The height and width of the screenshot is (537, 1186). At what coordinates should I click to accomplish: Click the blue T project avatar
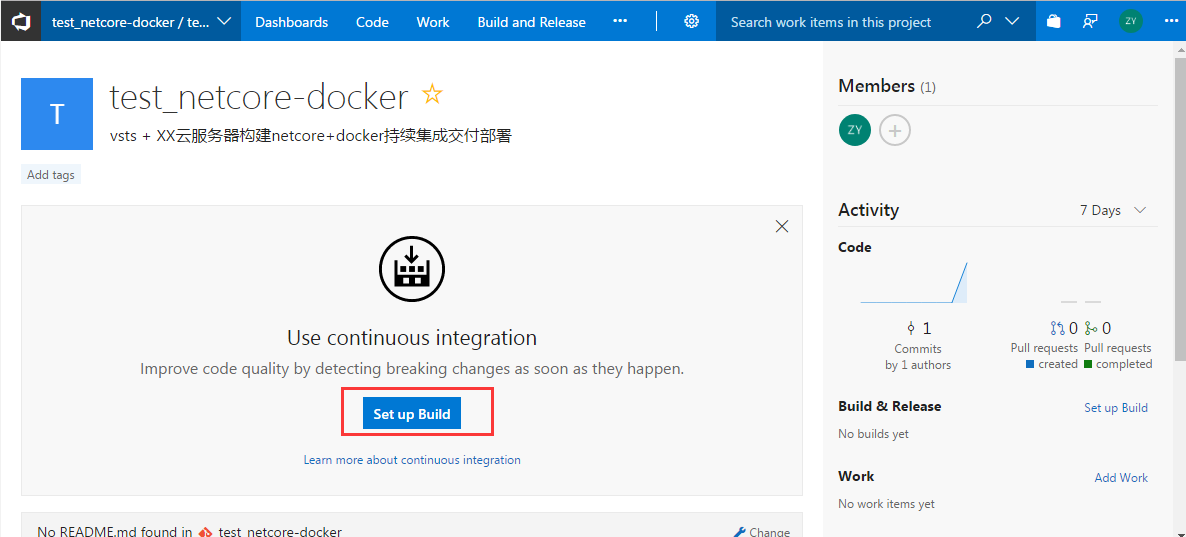click(57, 113)
